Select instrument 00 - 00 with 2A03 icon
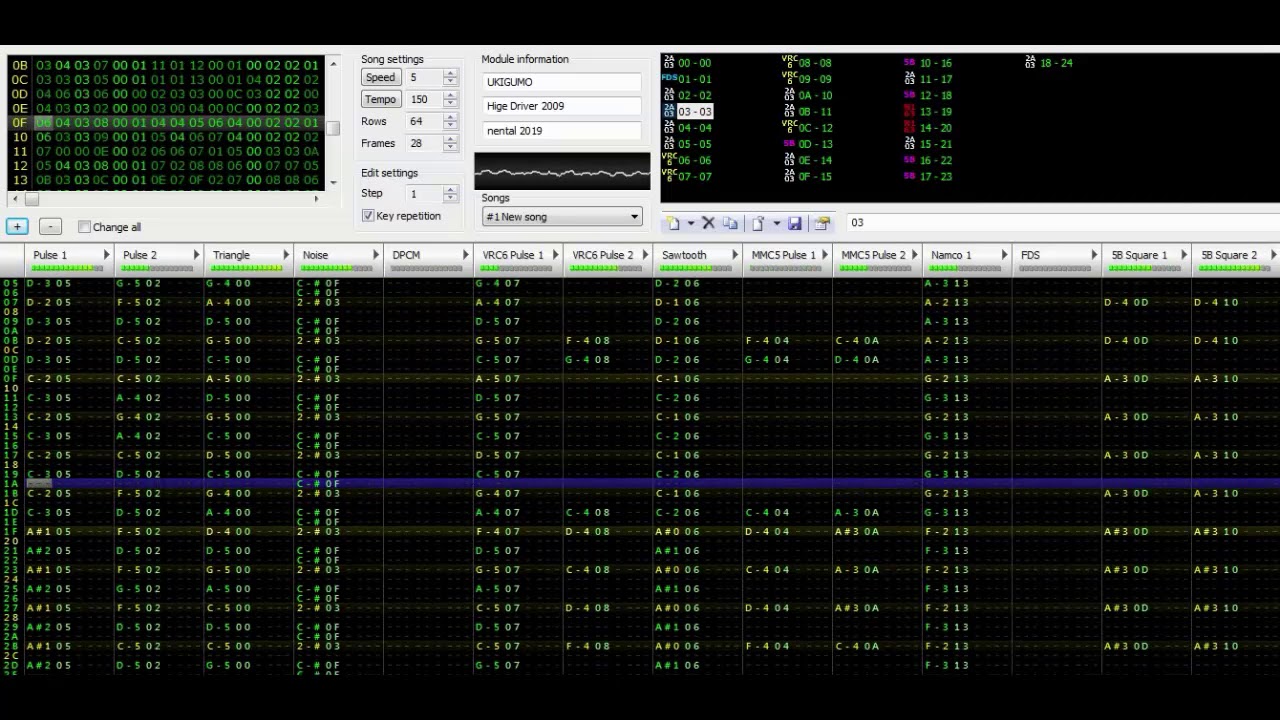Viewport: 1280px width, 720px height. pyautogui.click(x=688, y=63)
